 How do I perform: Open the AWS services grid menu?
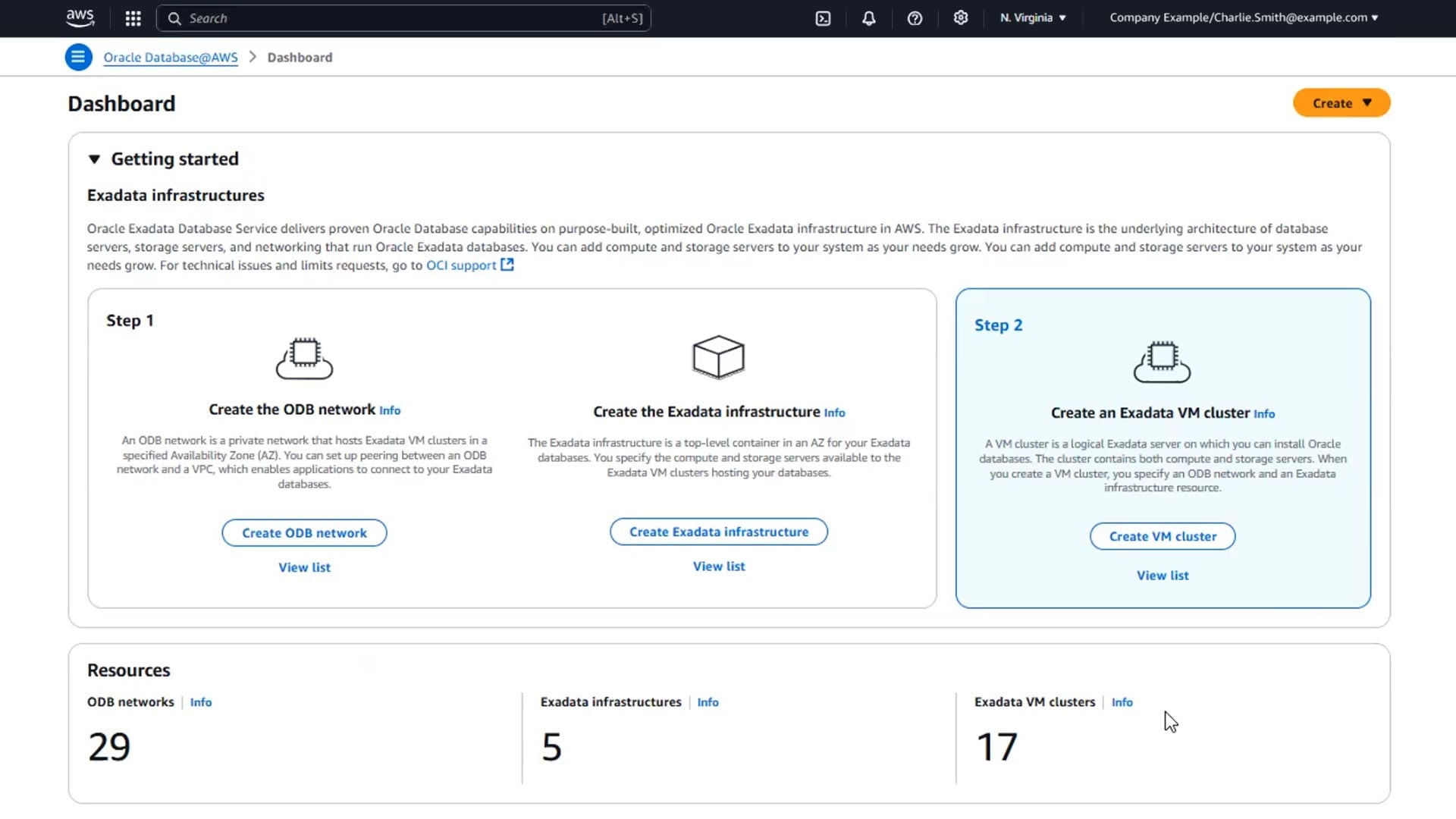133,18
